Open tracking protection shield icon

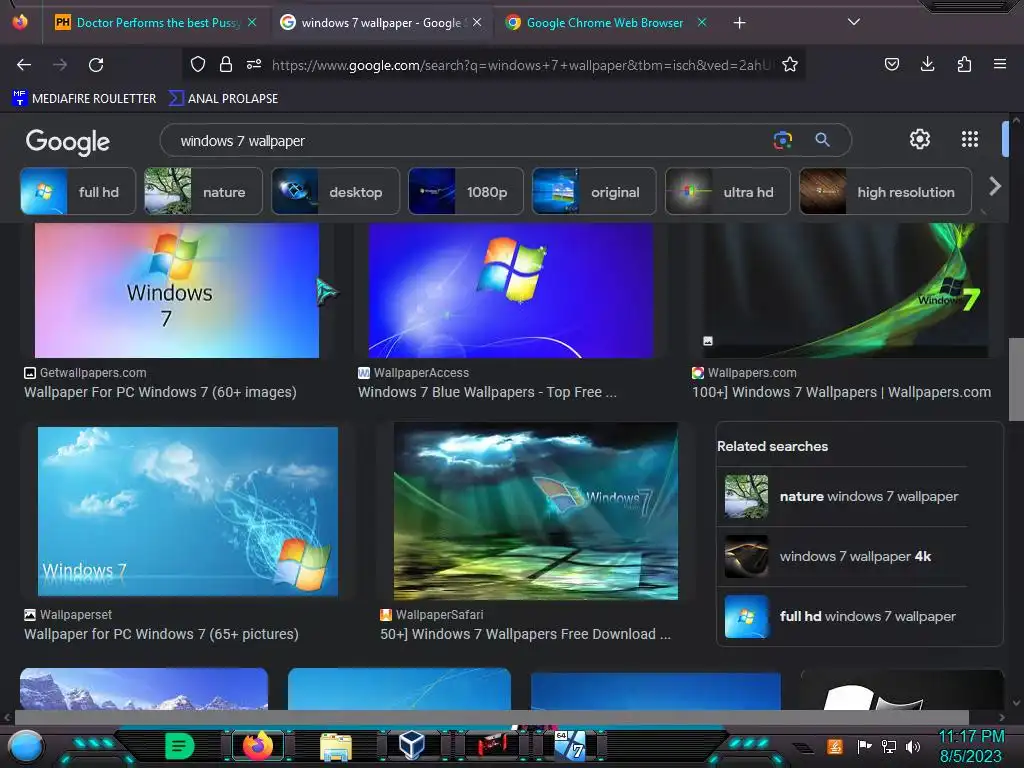[x=198, y=64]
